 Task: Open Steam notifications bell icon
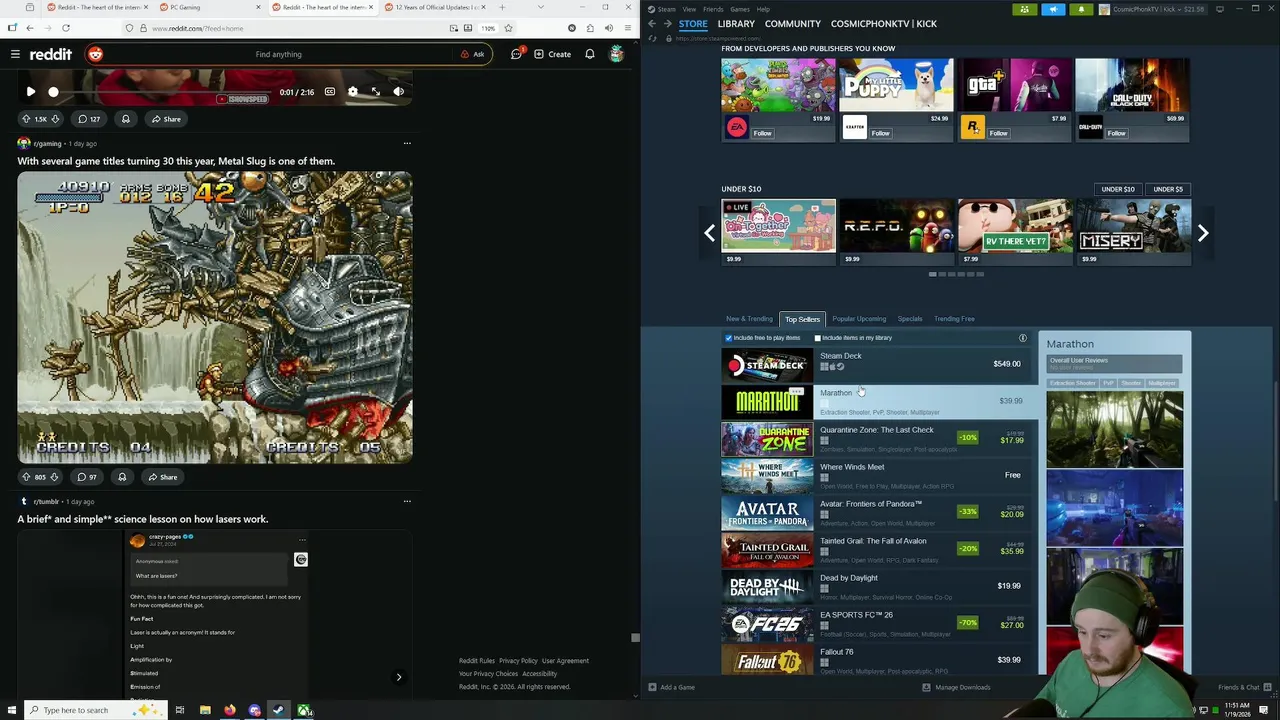click(1081, 9)
